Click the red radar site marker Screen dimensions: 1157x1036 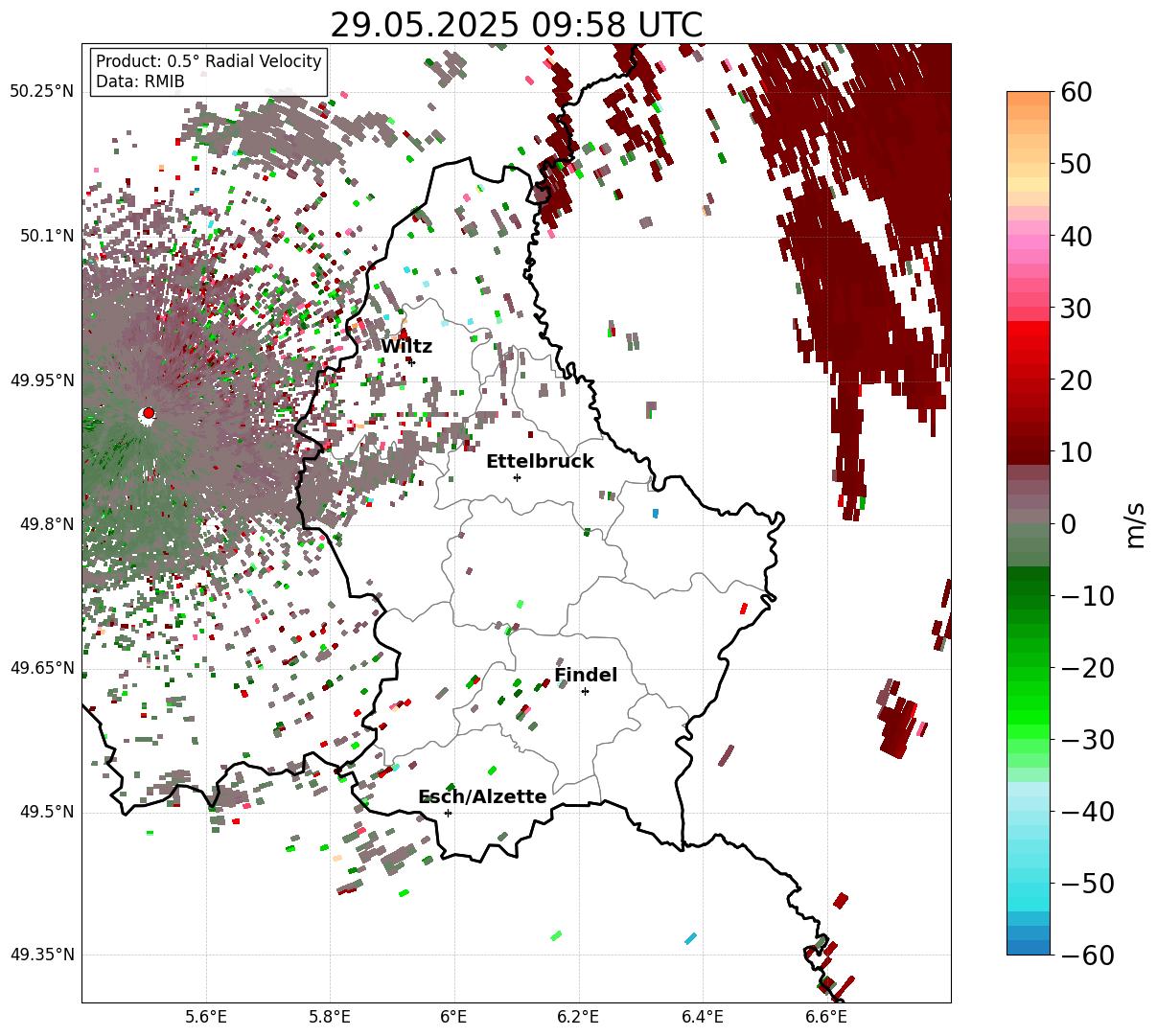coord(148,413)
